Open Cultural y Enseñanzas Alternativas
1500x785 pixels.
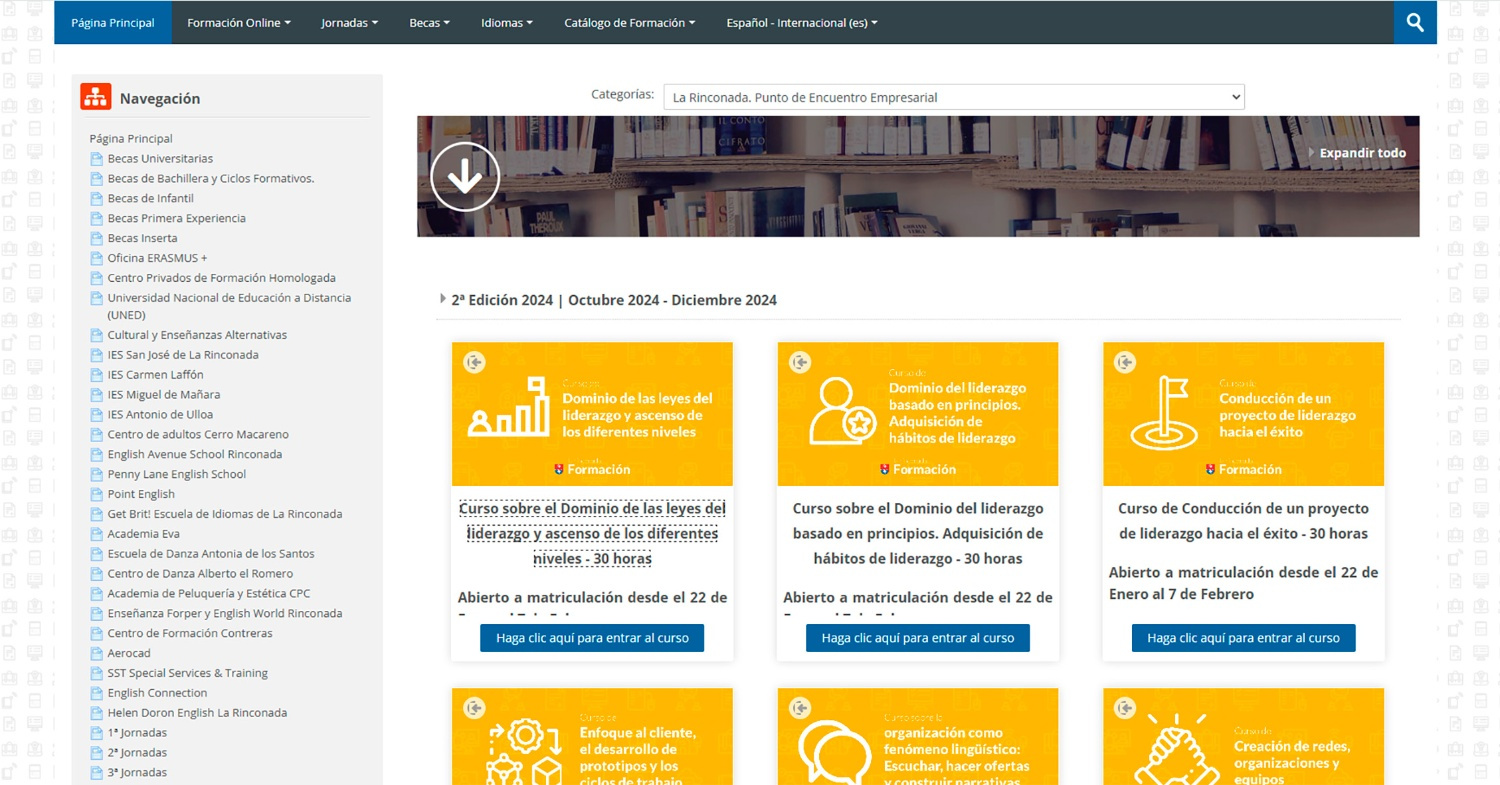pos(197,335)
